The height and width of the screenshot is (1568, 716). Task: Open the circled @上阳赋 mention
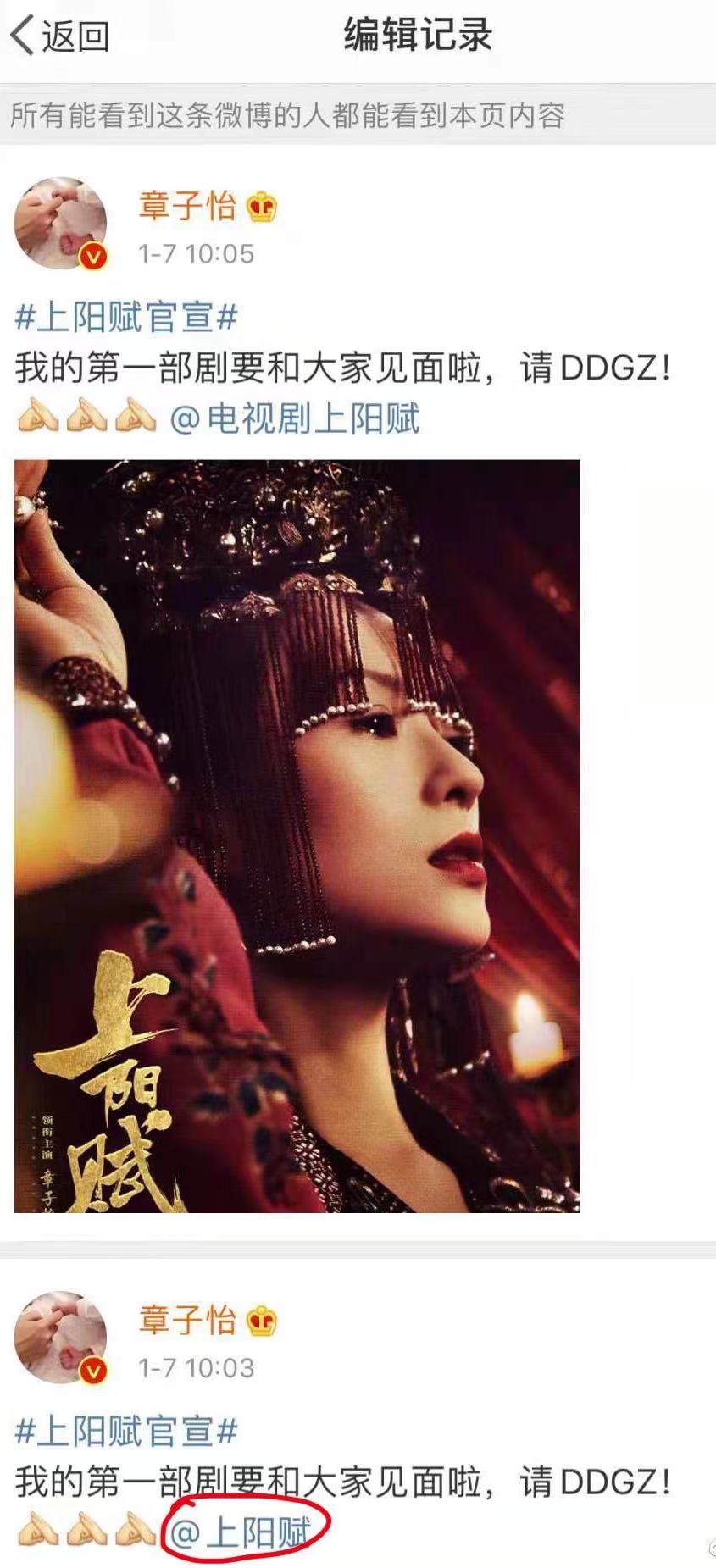[240, 1532]
